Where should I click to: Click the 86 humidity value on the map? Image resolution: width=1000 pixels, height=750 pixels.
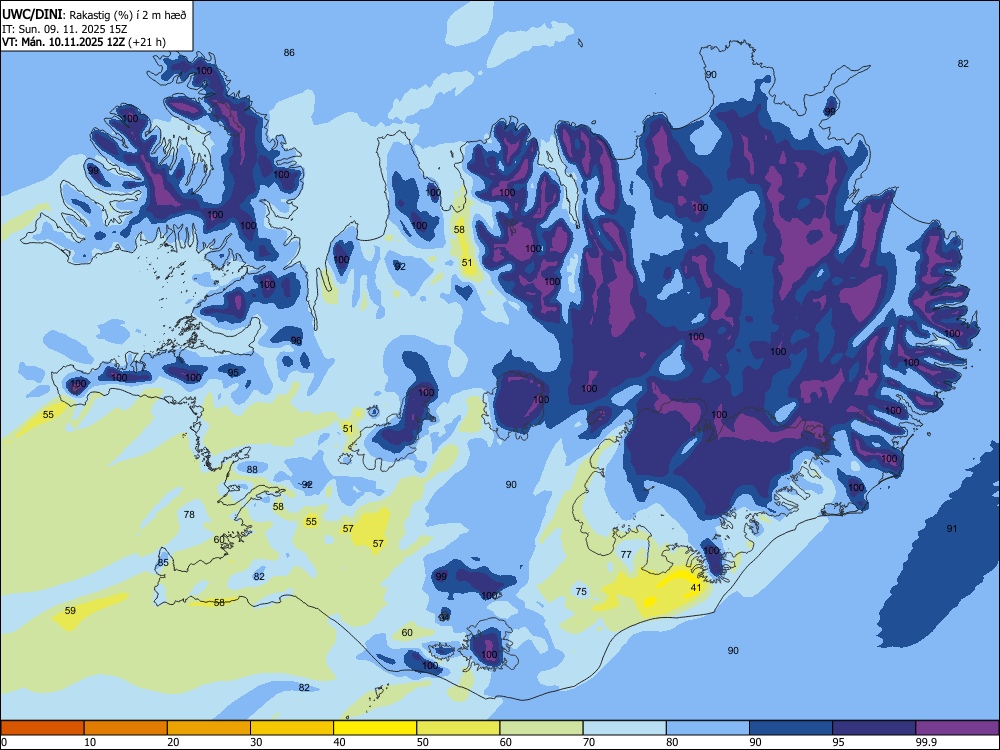click(x=289, y=52)
